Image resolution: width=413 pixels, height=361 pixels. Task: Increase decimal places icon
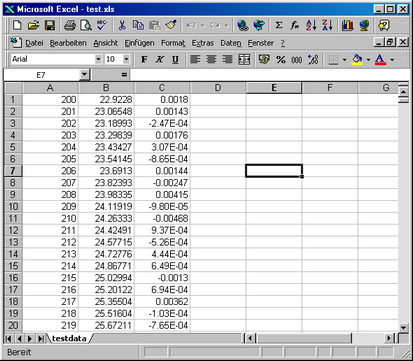[x=313, y=60]
